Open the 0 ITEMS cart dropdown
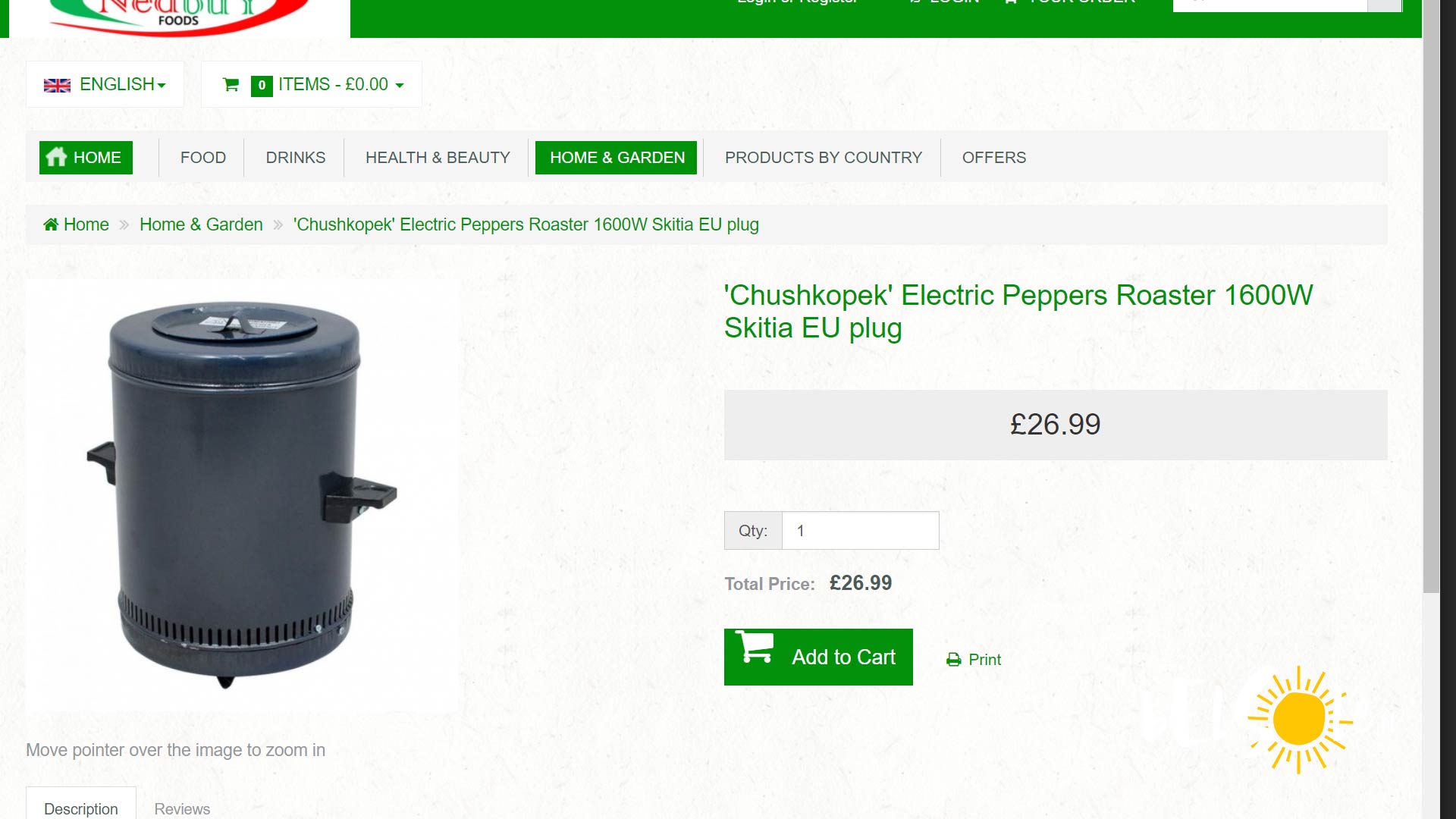 pyautogui.click(x=312, y=84)
